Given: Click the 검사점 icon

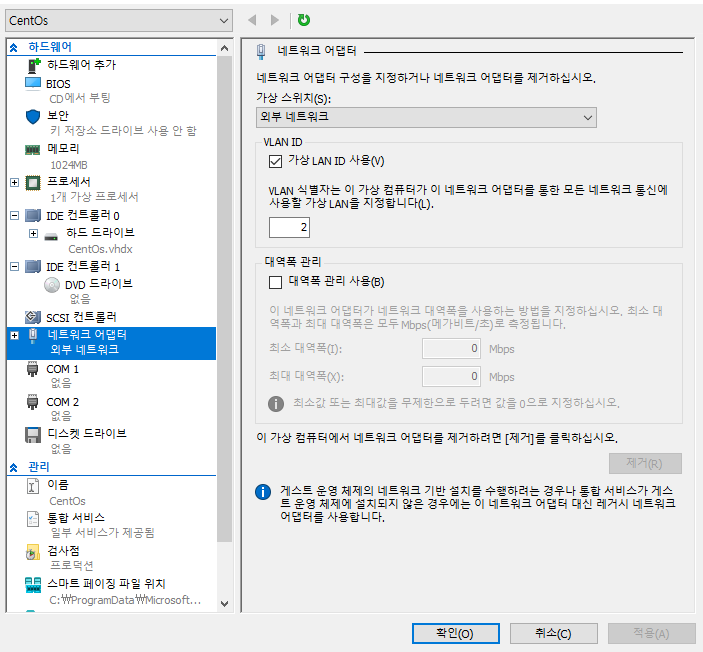Looking at the screenshot, I should [33, 552].
